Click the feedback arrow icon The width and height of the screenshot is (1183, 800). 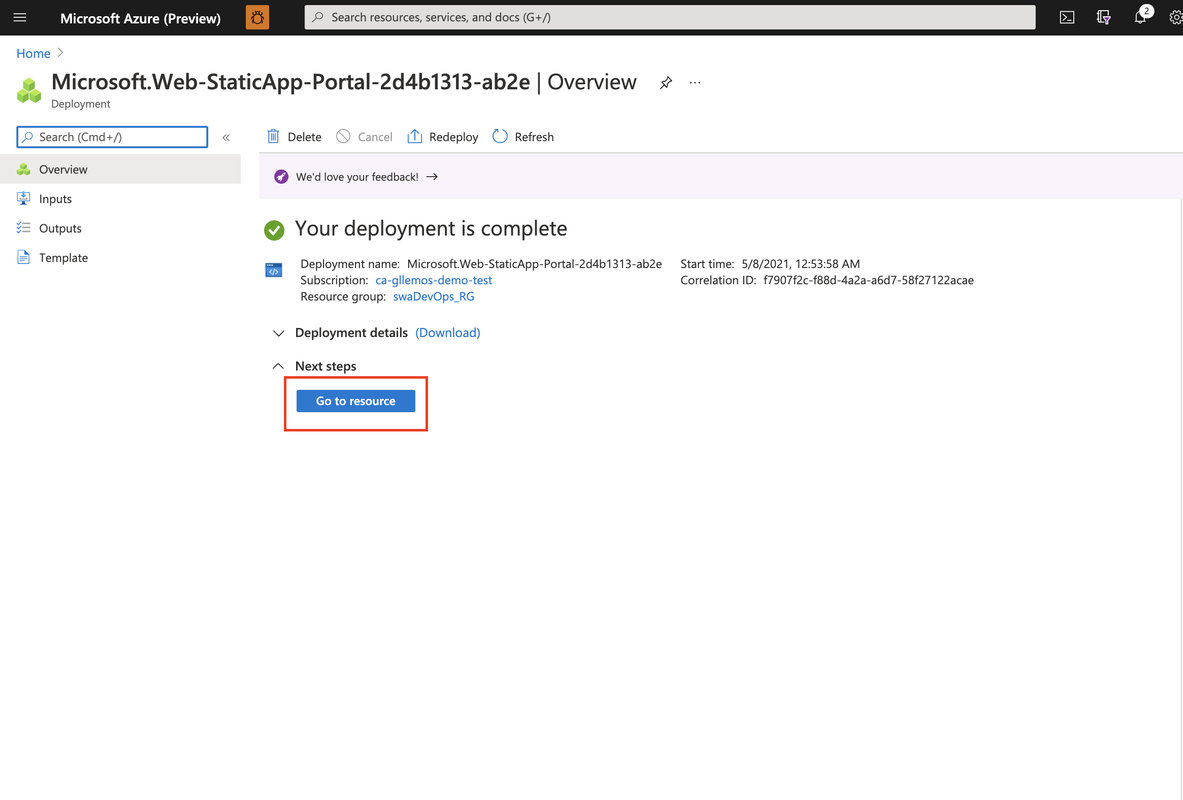point(432,177)
